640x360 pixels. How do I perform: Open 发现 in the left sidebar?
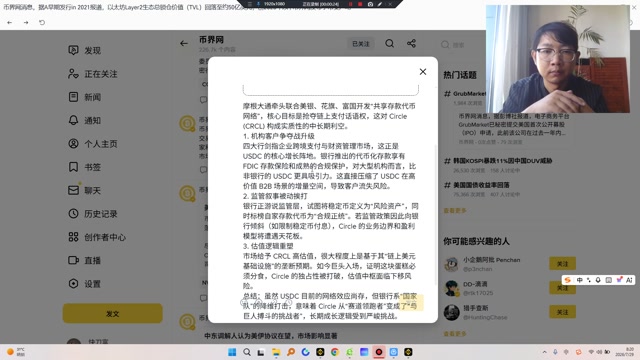pos(84,50)
